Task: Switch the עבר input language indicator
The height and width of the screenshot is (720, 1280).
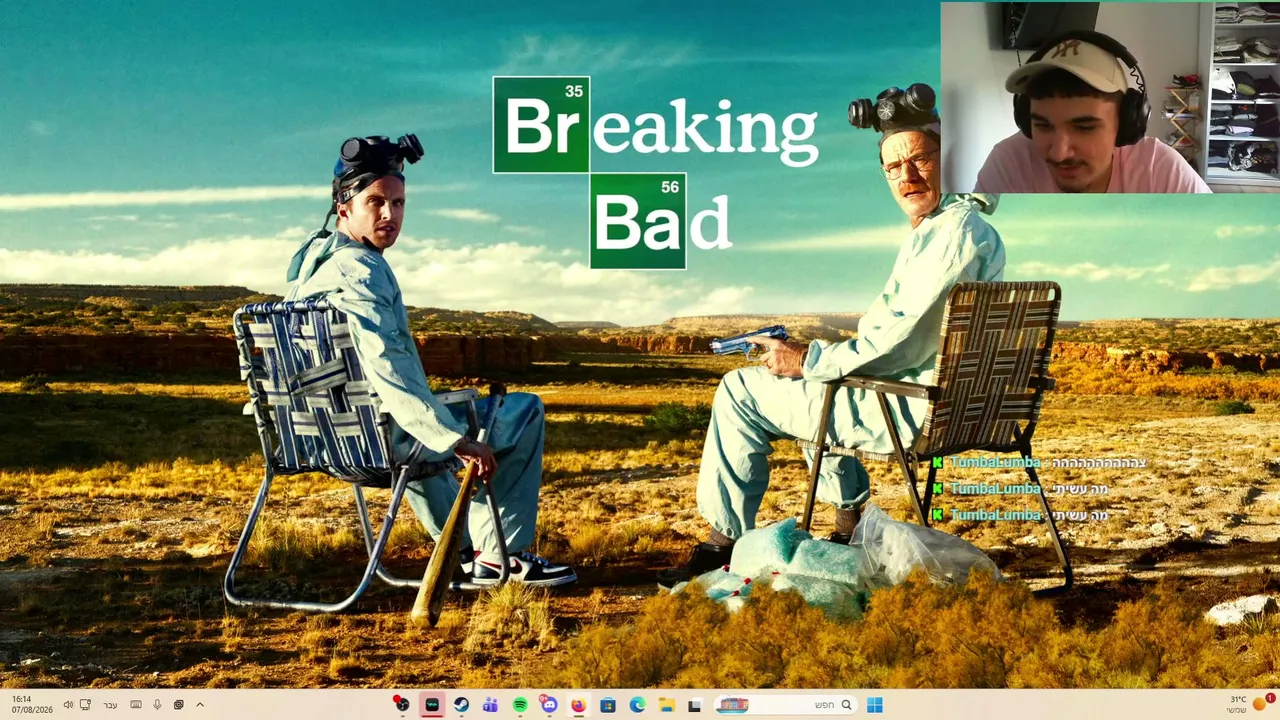Action: point(111,705)
